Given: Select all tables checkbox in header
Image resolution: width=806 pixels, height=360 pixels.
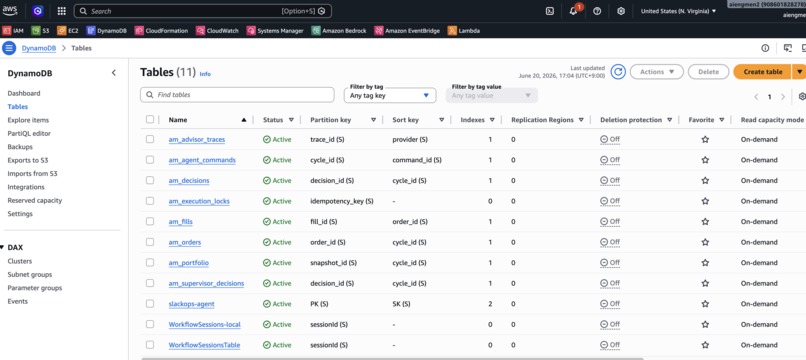Looking at the screenshot, I should [150, 119].
